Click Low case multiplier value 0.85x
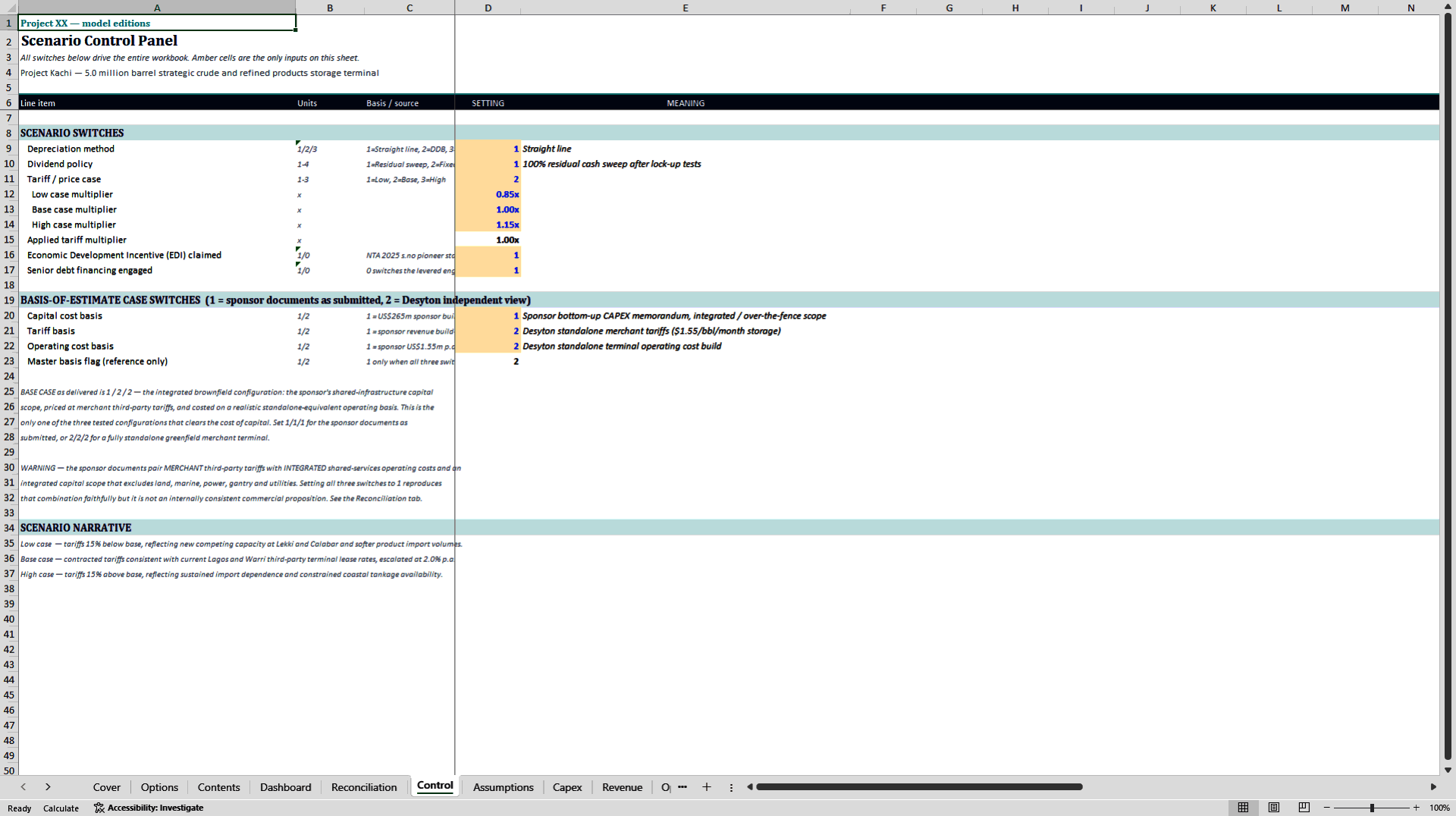The image size is (1456, 816). point(488,194)
